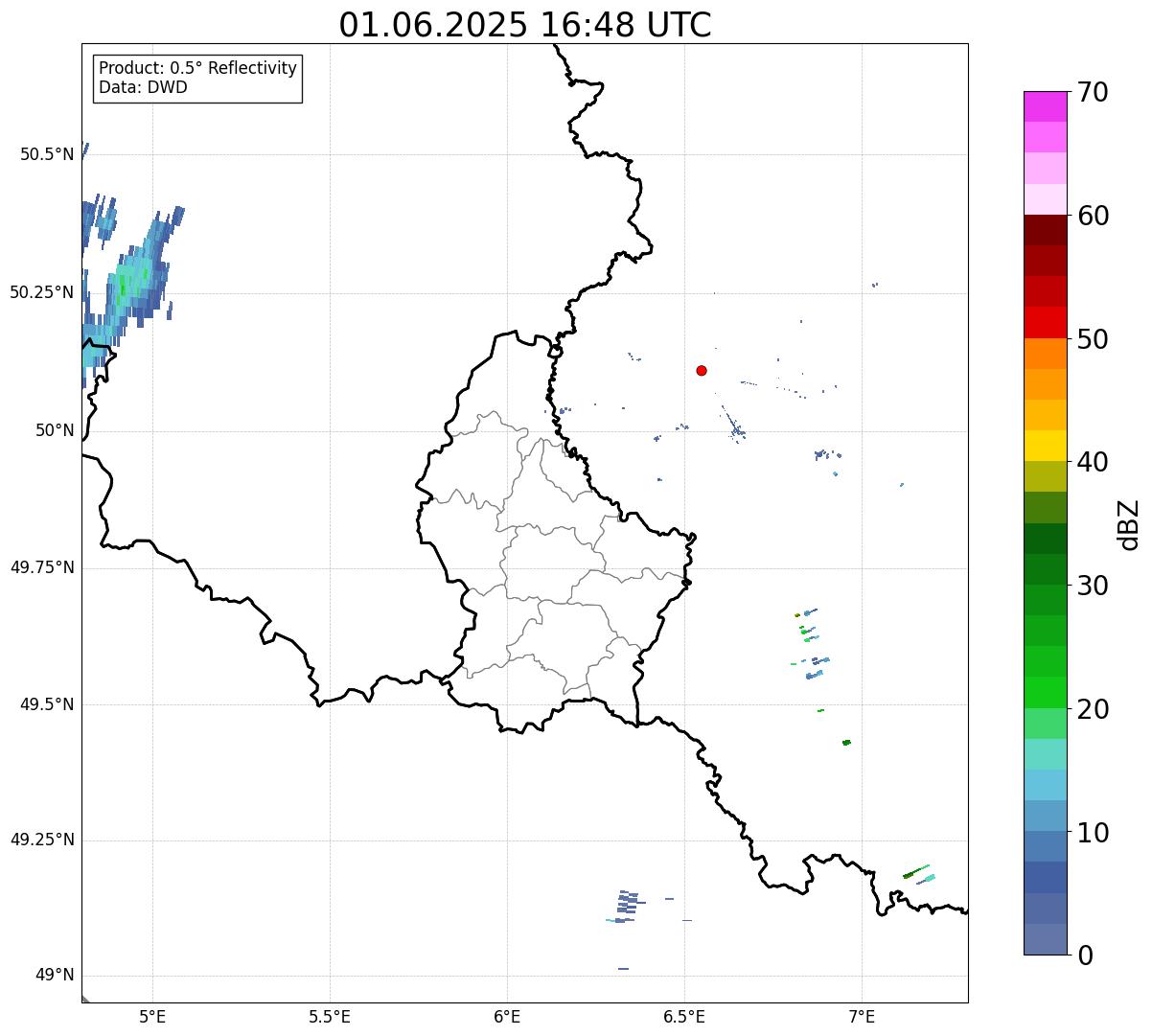Click the small dark green echo near 49.4°N 7°E
The image size is (1152, 1036).
point(846,743)
